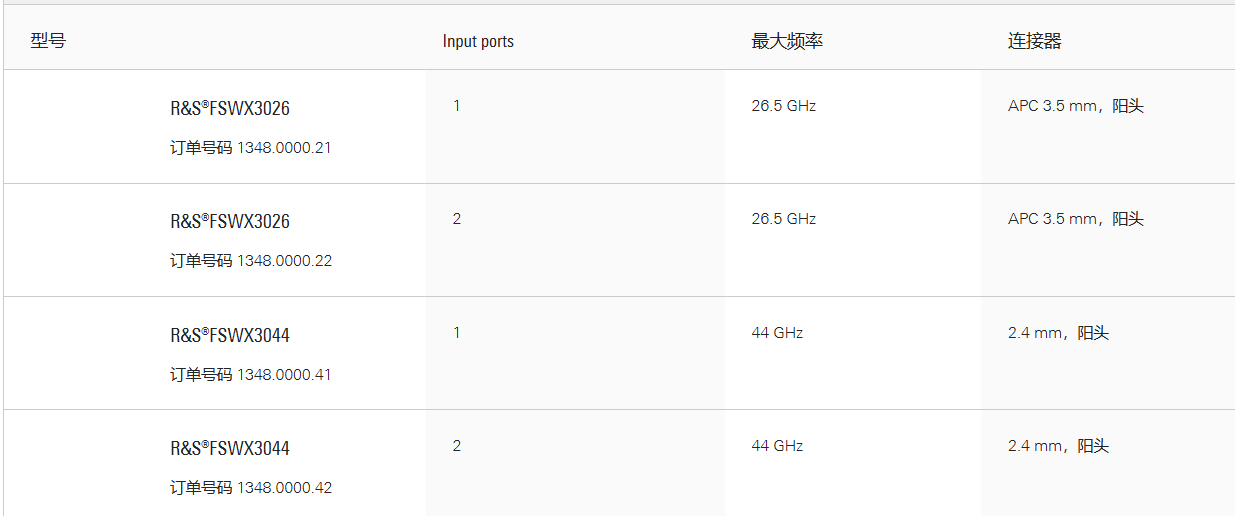Viewport: 1235px width, 516px height.
Task: Select order number 1348.0000.21 text
Action: (x=284, y=148)
